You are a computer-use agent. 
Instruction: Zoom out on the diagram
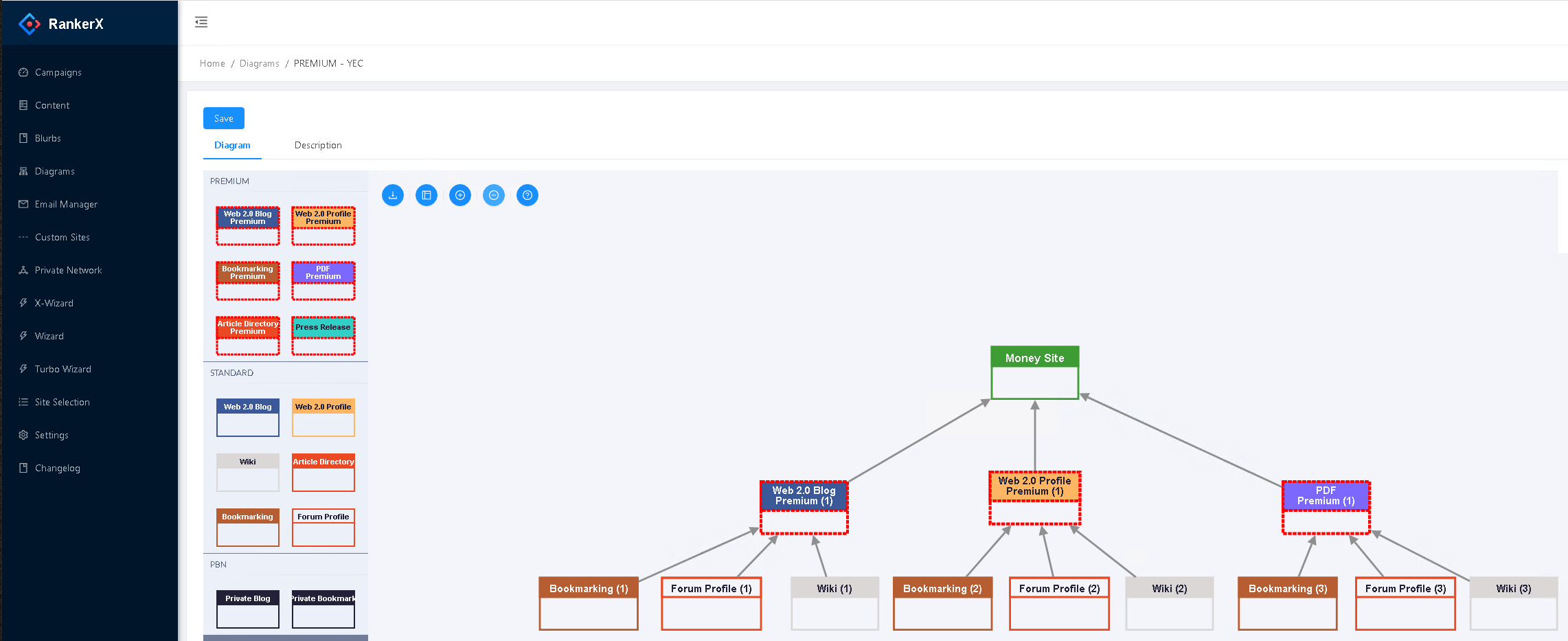(x=494, y=195)
